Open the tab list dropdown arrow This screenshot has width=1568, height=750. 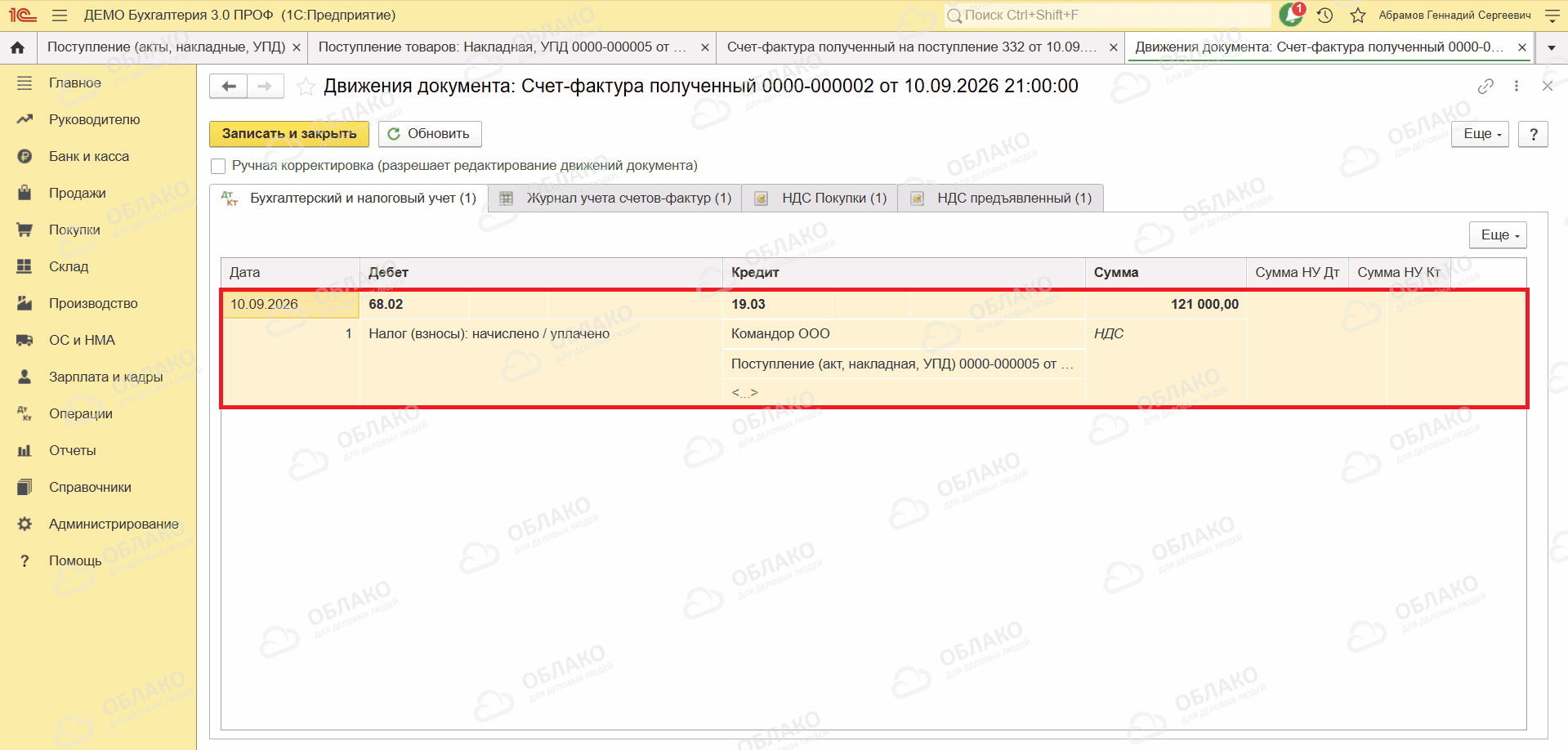(1551, 47)
